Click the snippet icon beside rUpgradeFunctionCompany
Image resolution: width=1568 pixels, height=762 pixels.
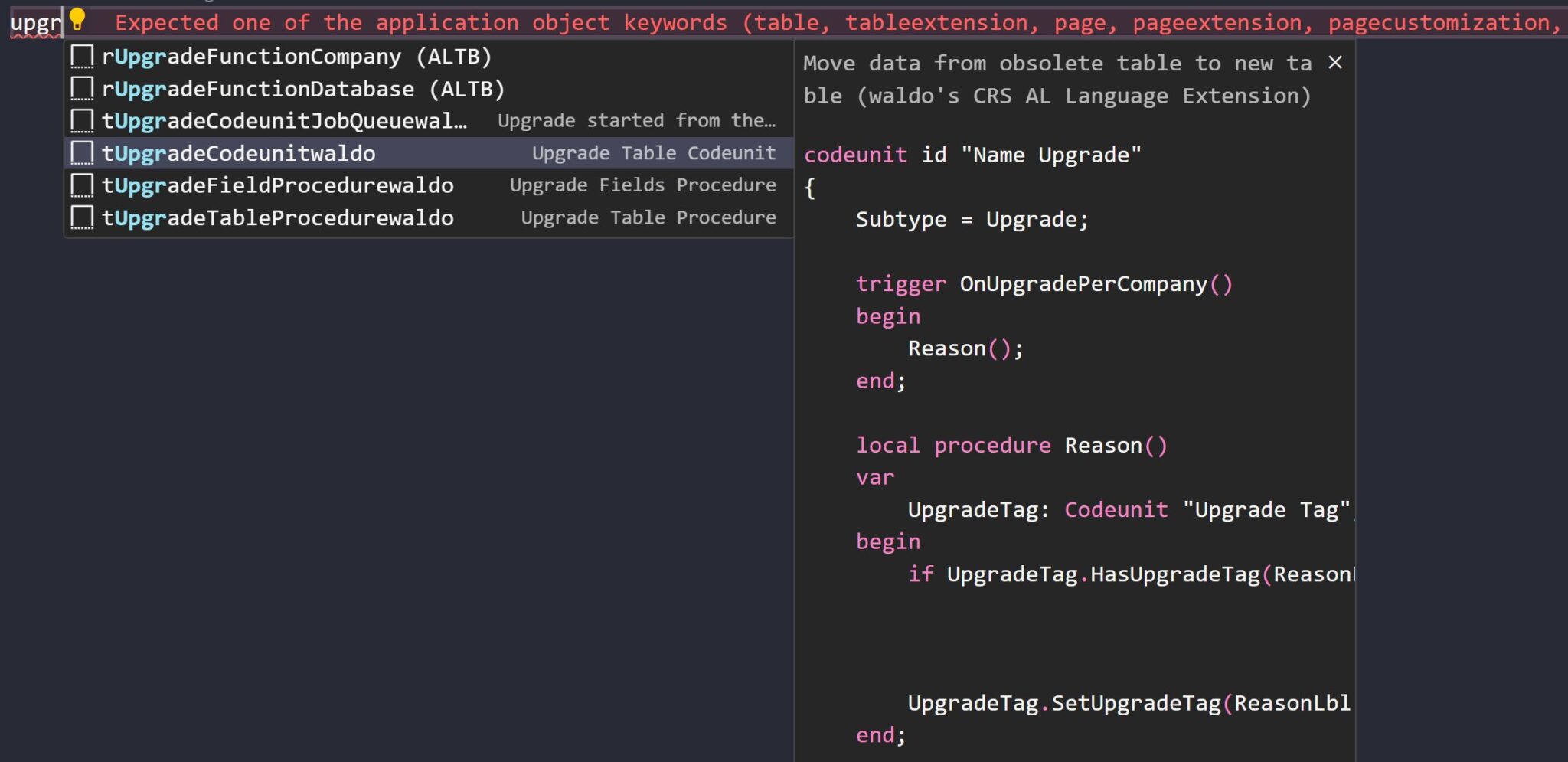tap(82, 57)
